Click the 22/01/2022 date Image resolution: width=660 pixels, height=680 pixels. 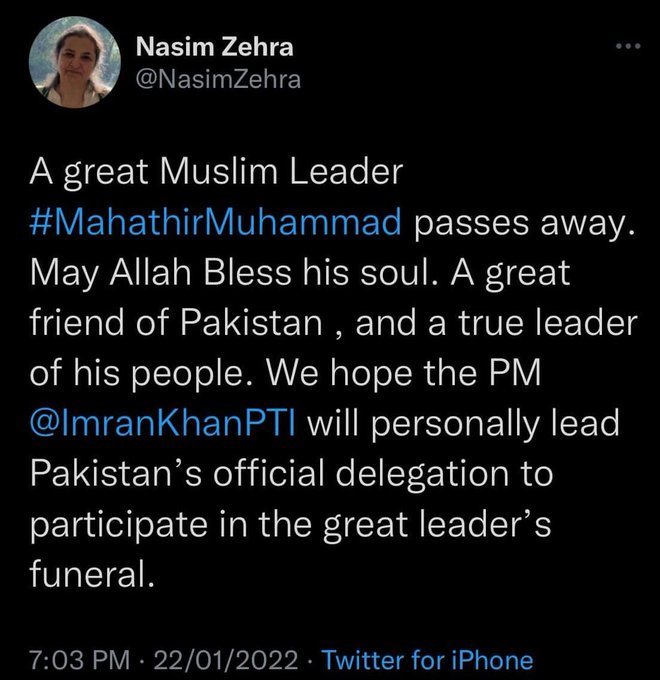[x=226, y=660]
